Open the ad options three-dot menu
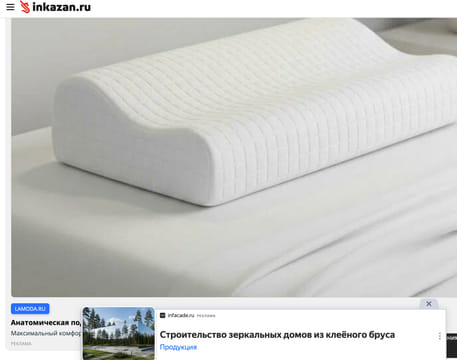 coord(440,336)
